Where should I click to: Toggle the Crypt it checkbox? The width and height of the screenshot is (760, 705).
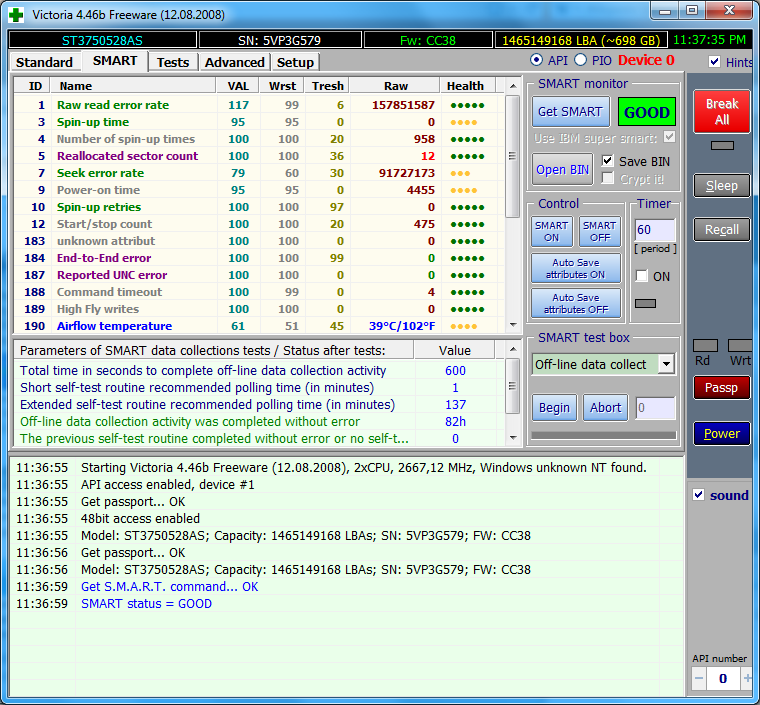point(607,178)
